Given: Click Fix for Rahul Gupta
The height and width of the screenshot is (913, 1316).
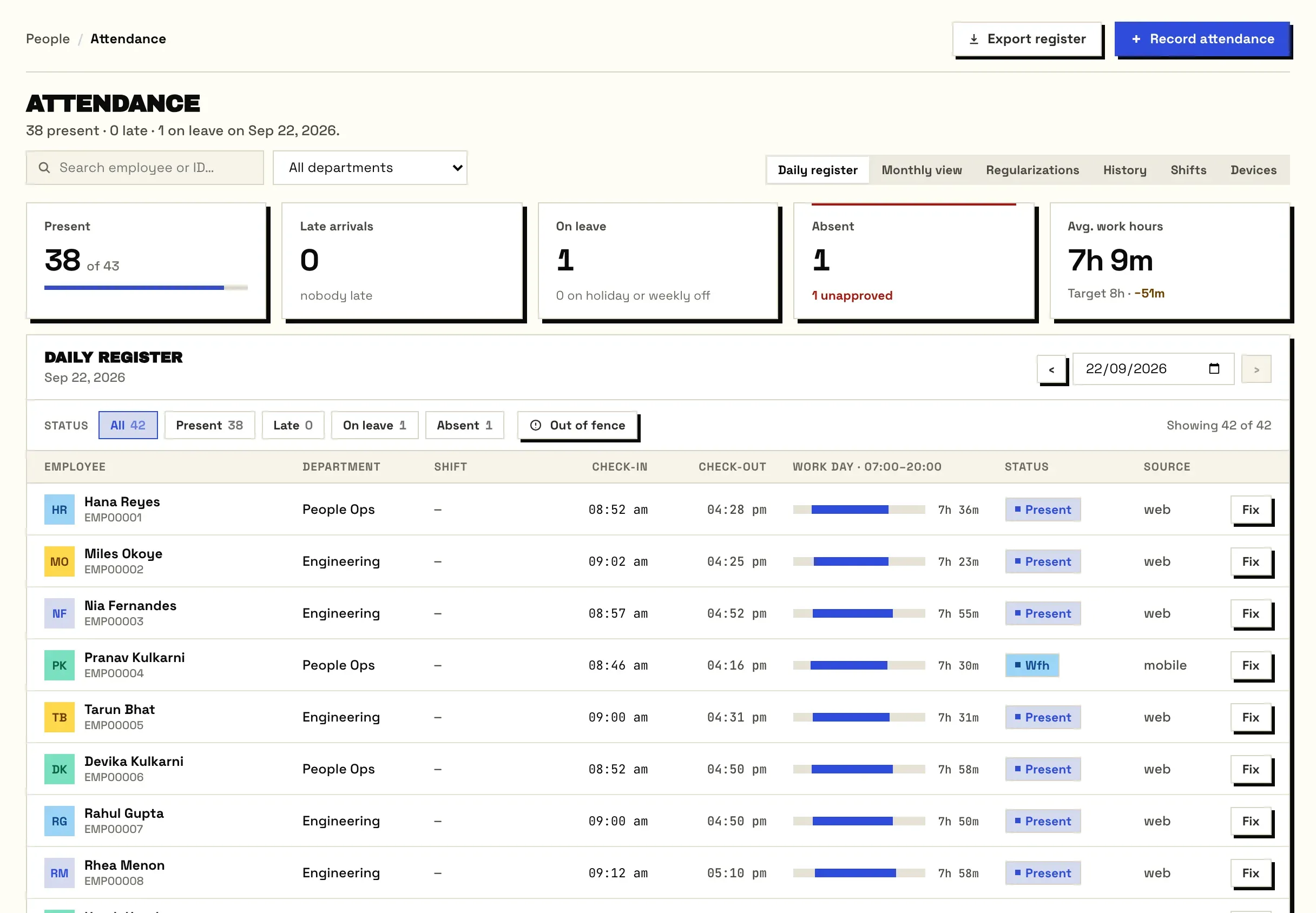Looking at the screenshot, I should [1251, 822].
